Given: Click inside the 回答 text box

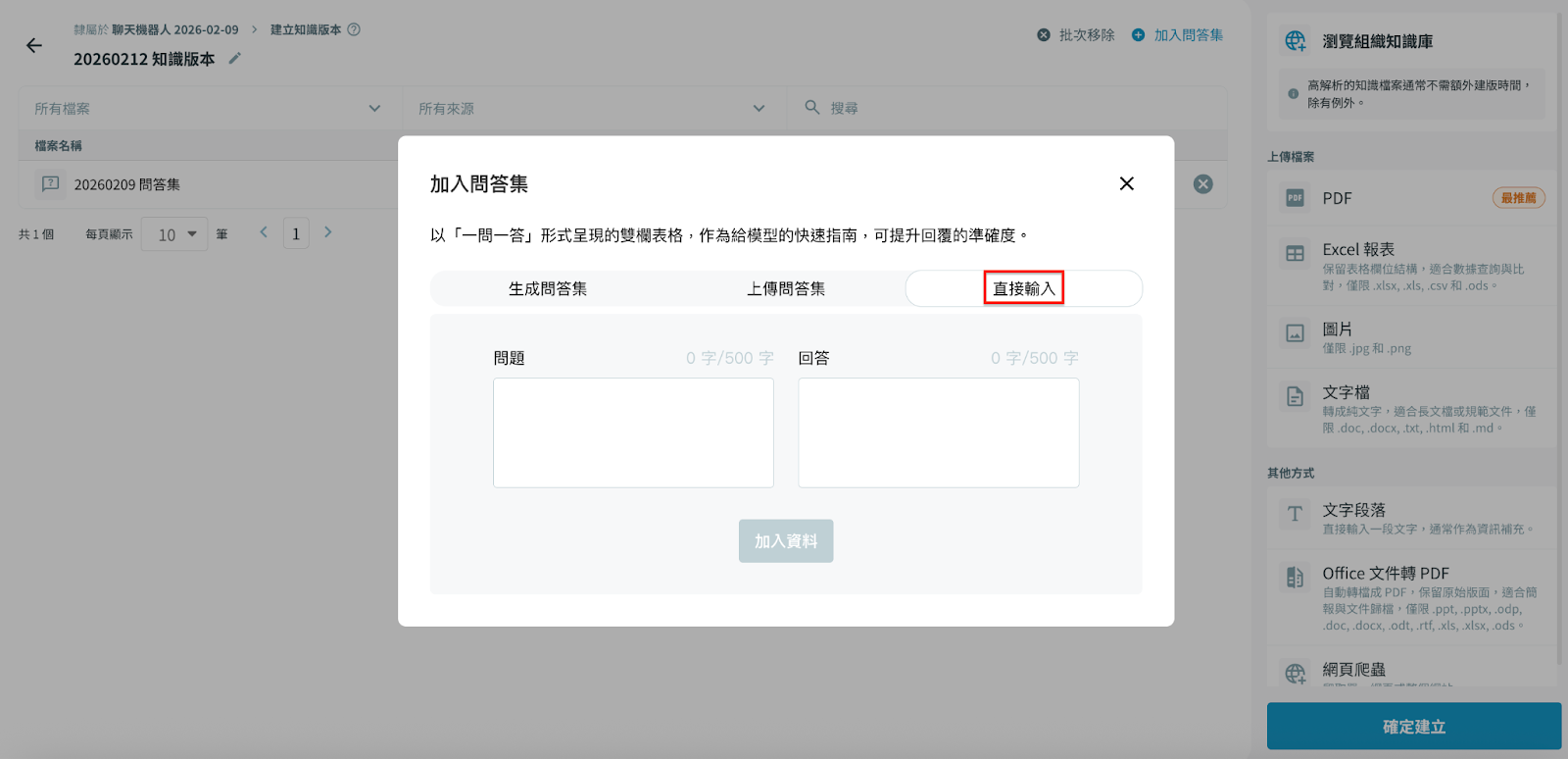Looking at the screenshot, I should (938, 432).
